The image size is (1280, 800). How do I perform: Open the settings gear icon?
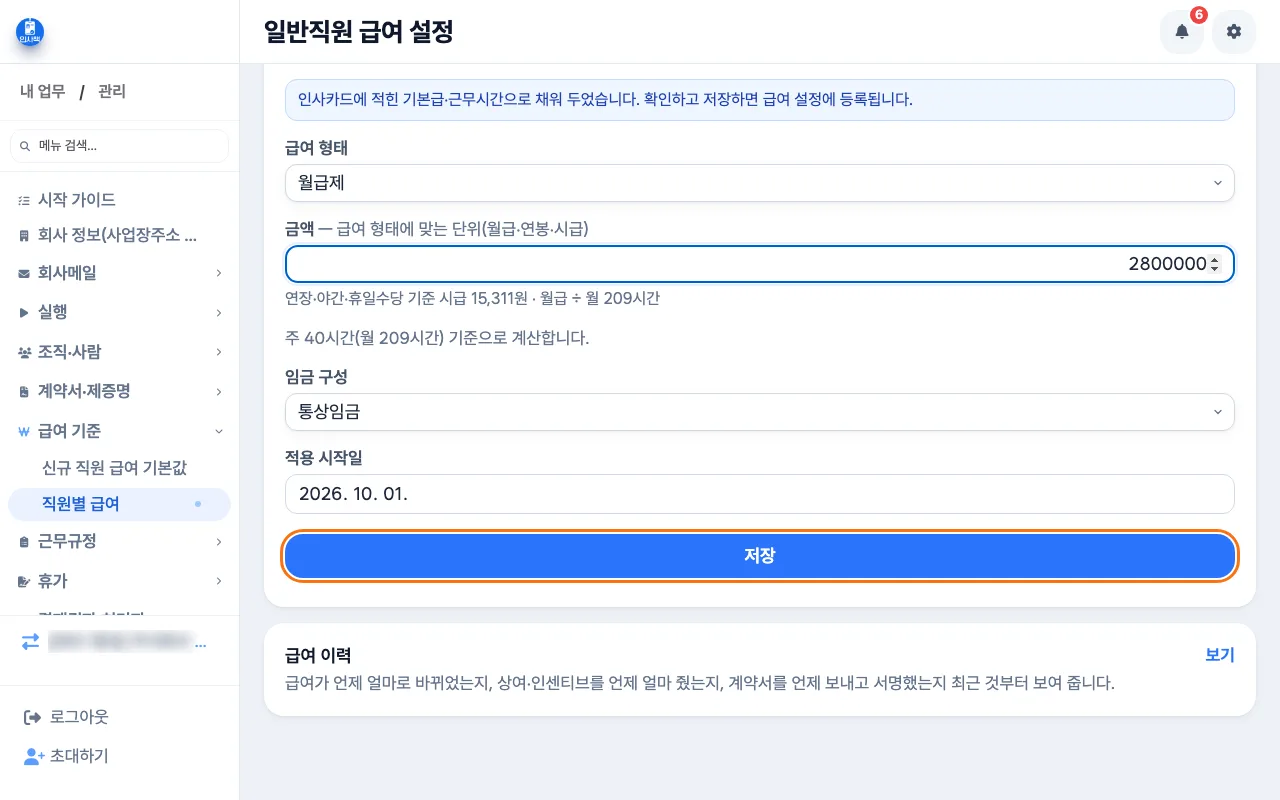[1234, 32]
